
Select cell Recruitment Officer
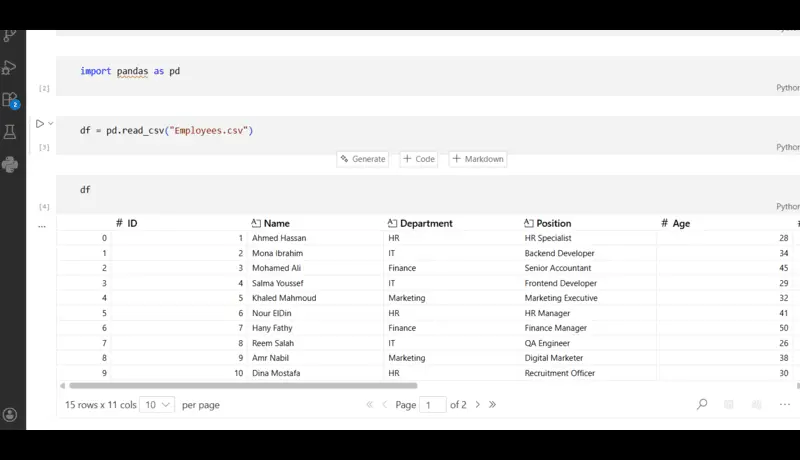[560, 373]
